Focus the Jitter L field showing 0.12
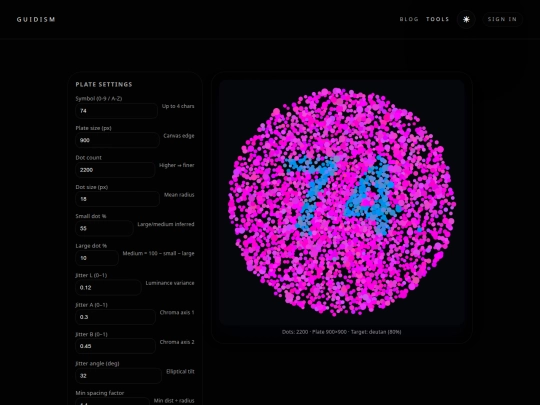 (x=108, y=288)
